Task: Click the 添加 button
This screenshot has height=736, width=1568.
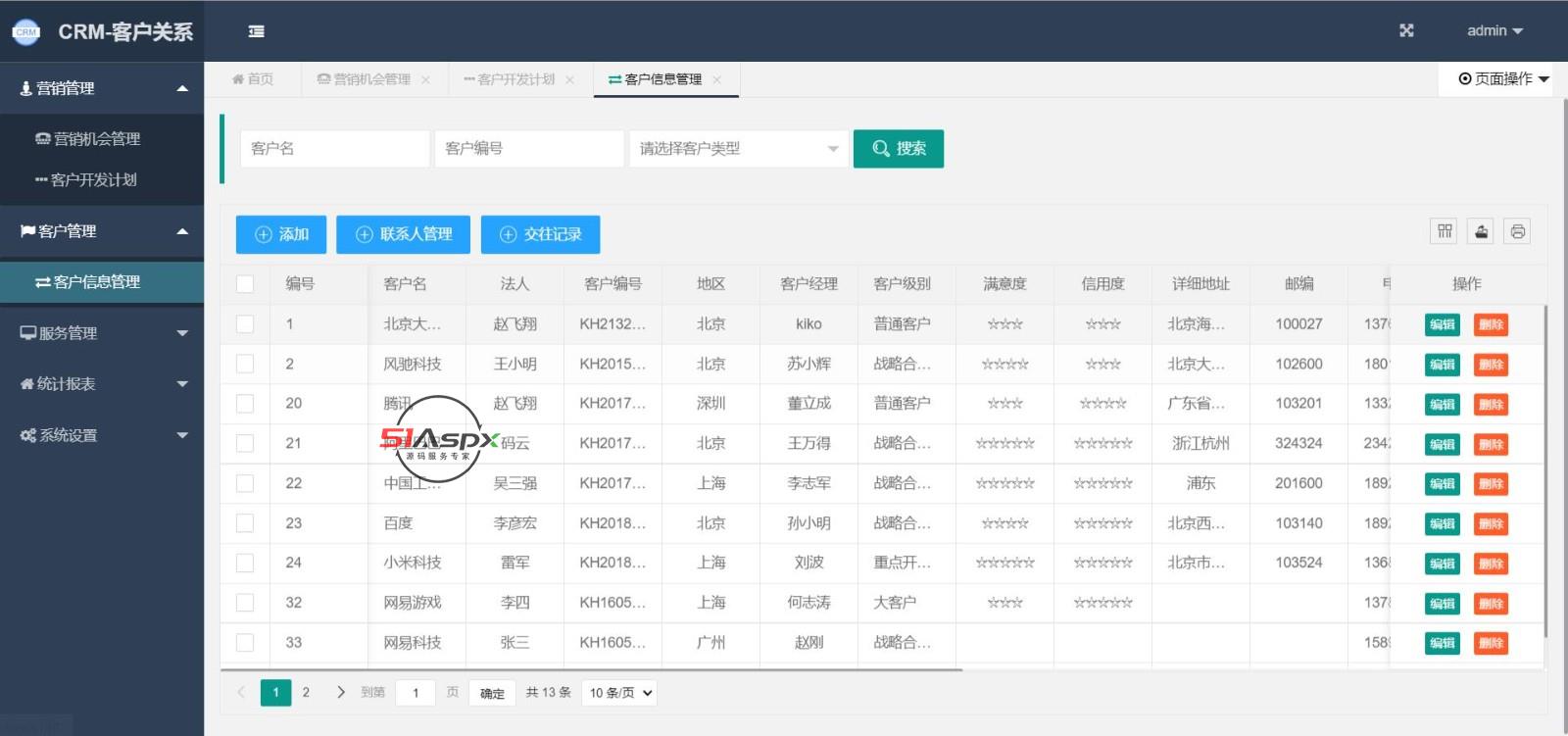Action: pos(281,234)
